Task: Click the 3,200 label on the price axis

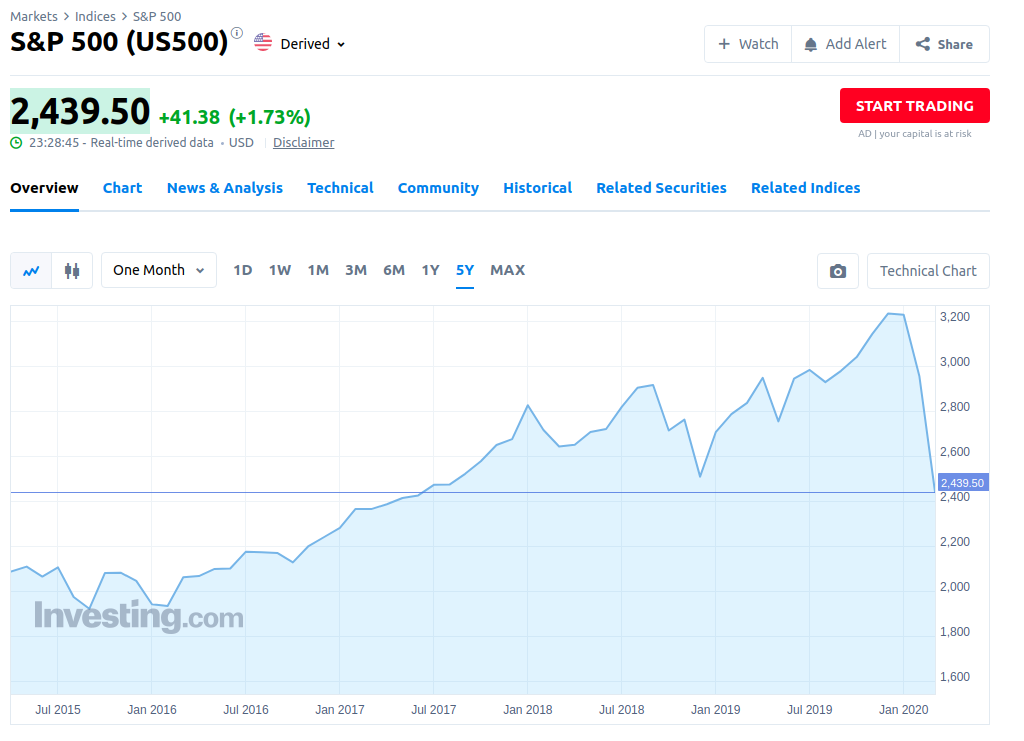Action: click(955, 317)
